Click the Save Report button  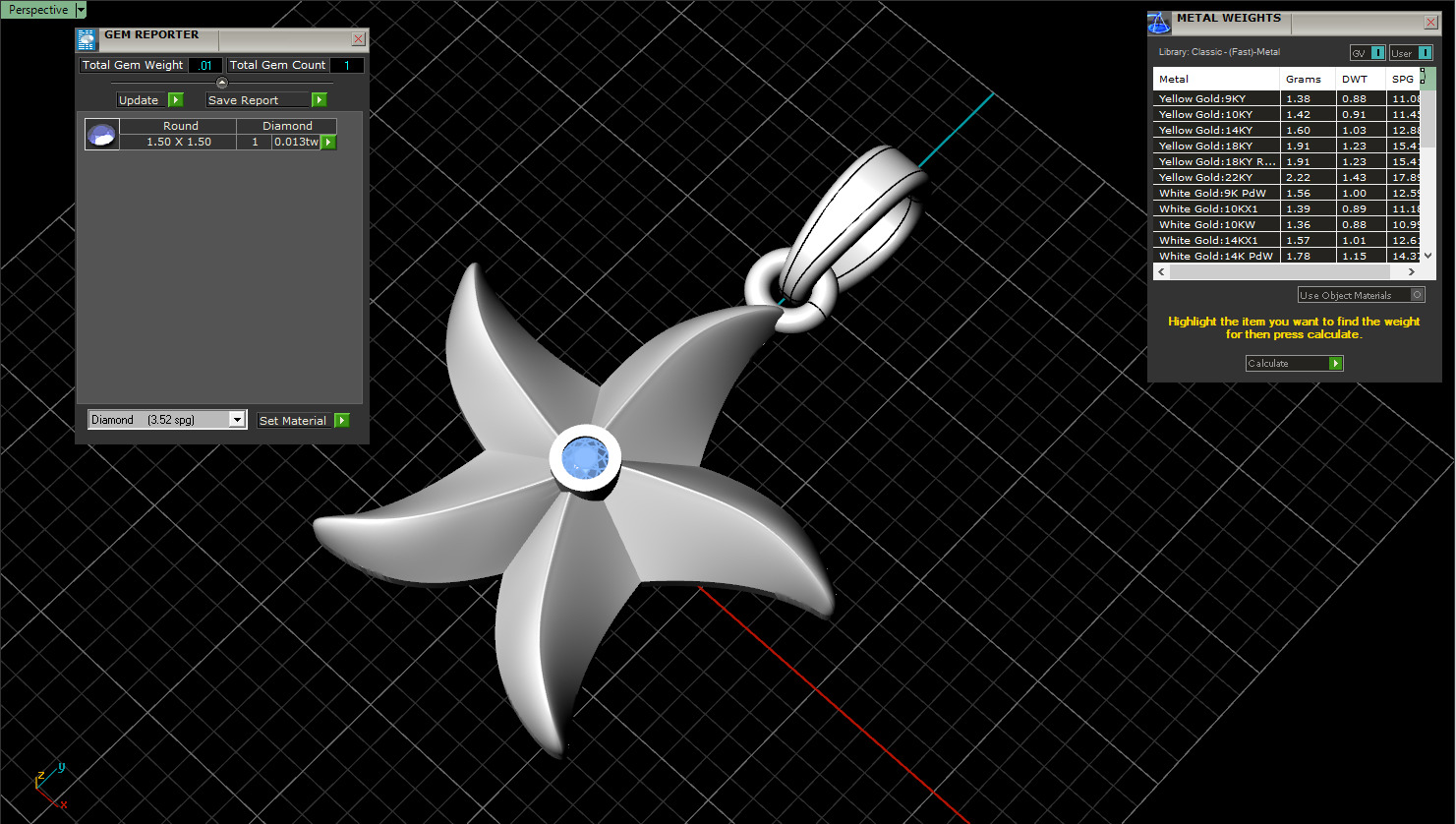coord(266,100)
